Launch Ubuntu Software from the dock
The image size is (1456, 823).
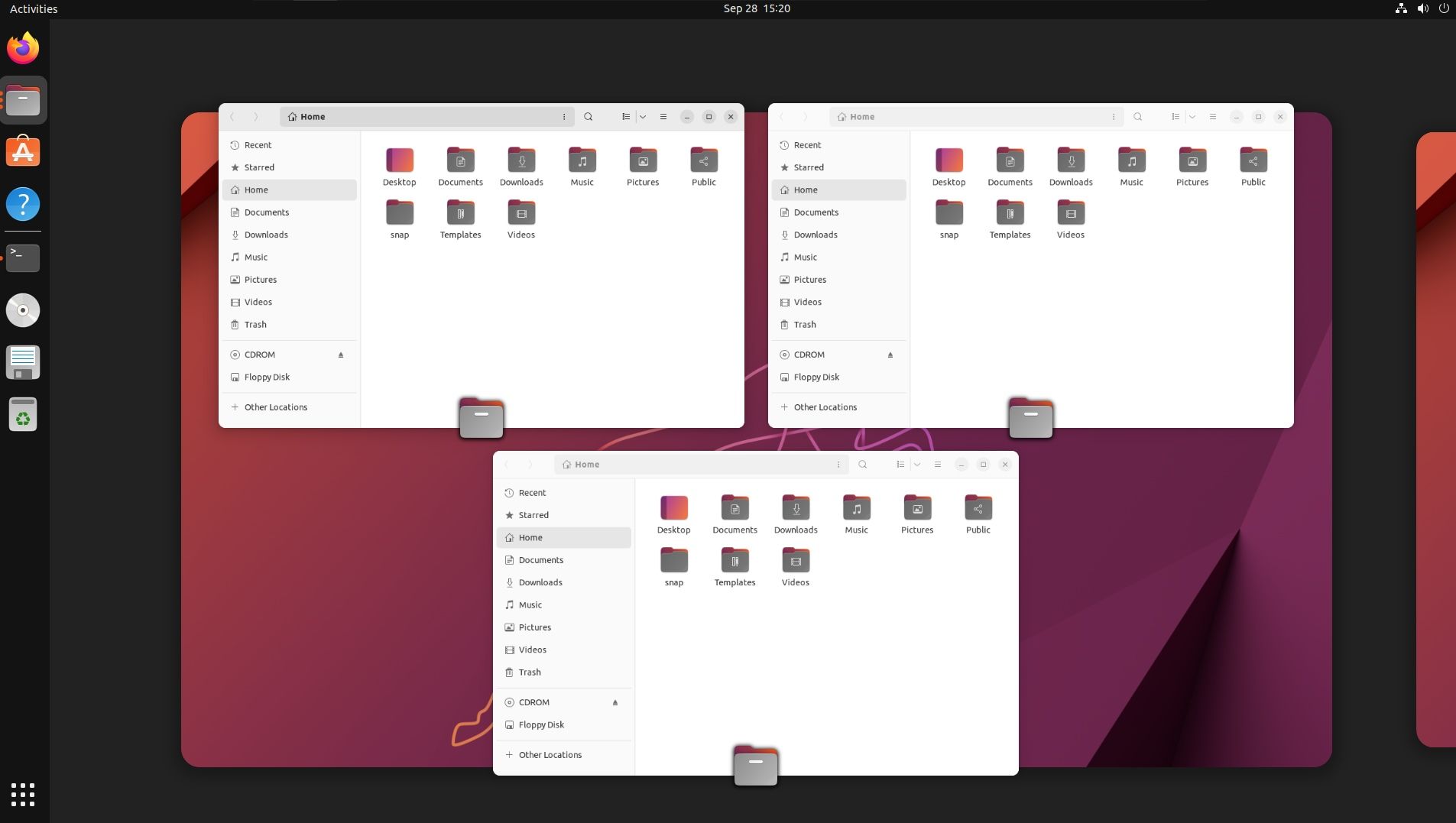[23, 151]
